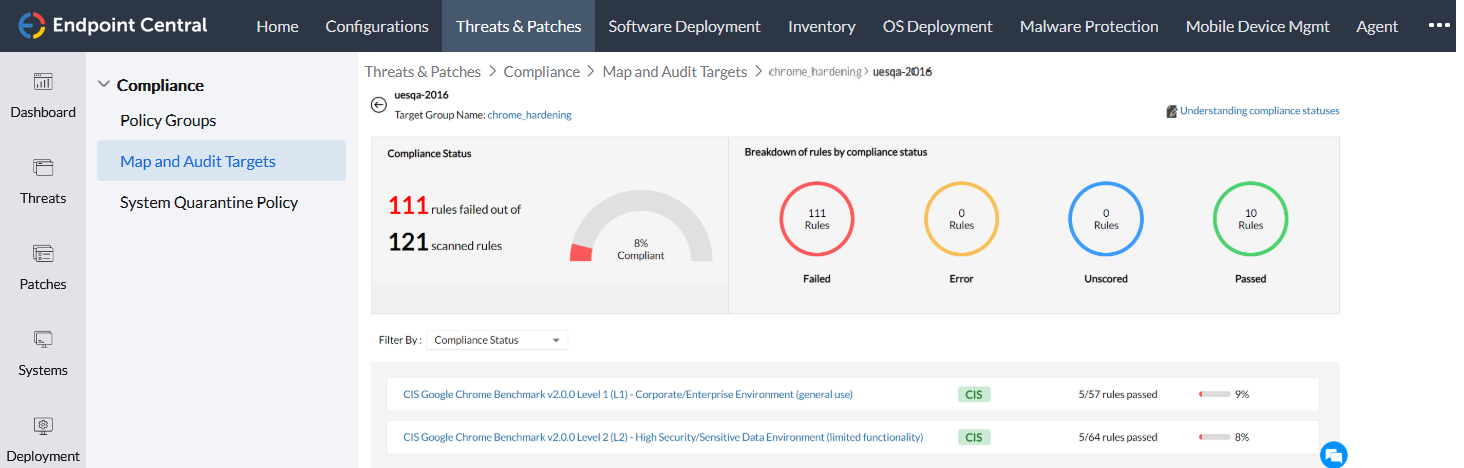
Task: Switch to the Software Deployment tab
Action: (x=684, y=26)
